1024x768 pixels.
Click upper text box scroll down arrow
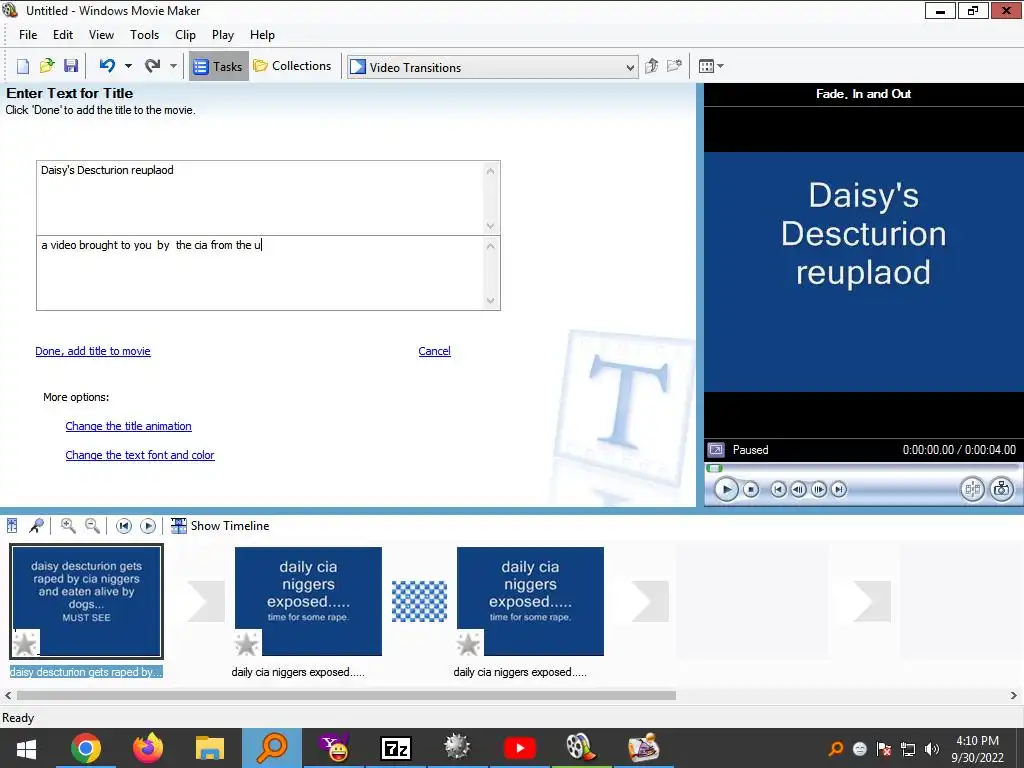[x=491, y=226]
